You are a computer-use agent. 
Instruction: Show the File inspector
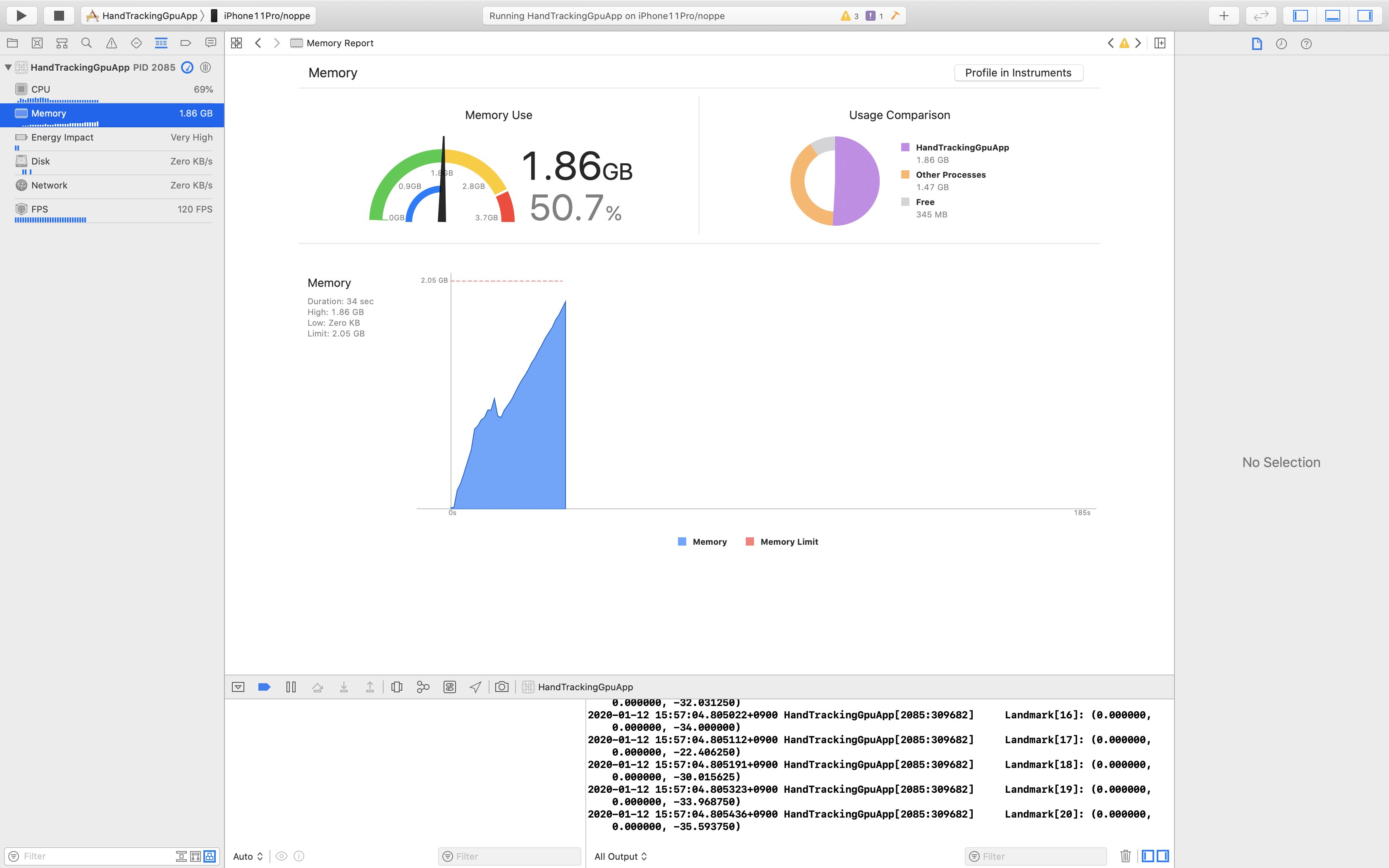tap(1257, 44)
